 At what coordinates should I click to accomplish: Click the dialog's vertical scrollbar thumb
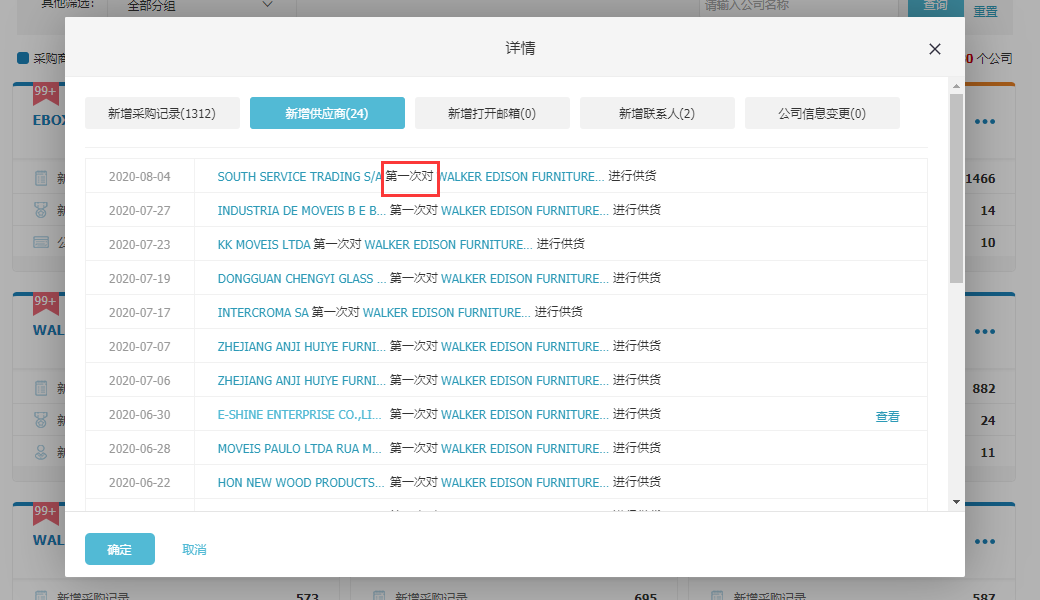[956, 190]
